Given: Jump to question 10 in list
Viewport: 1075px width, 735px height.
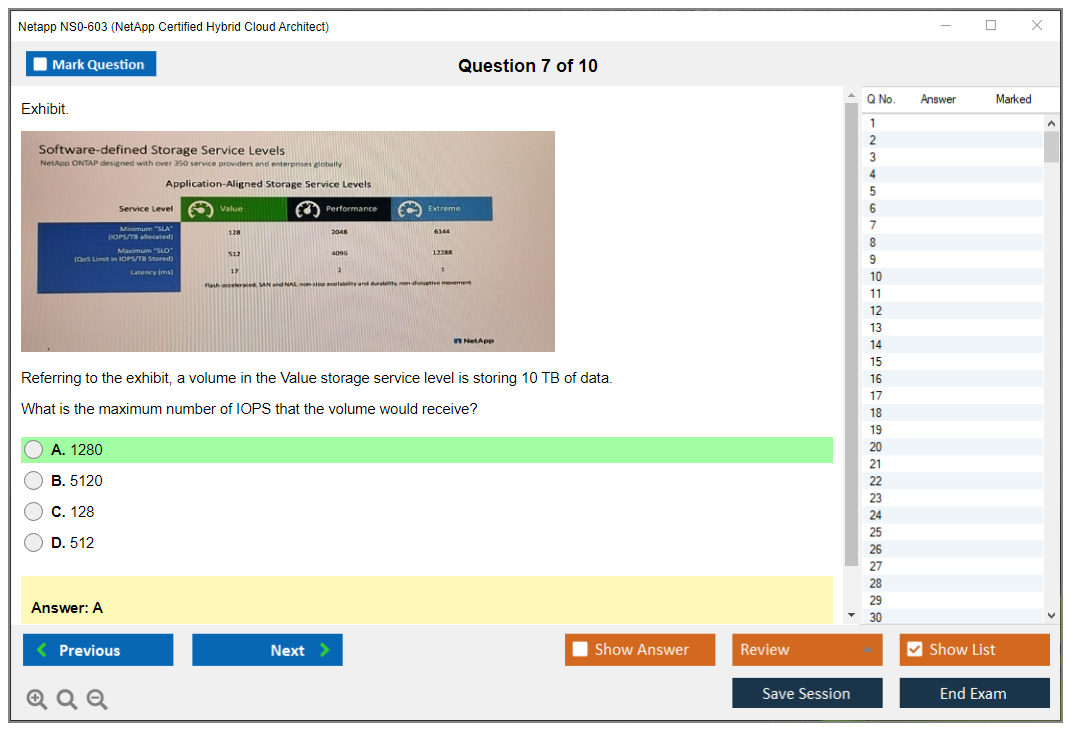Looking at the screenshot, I should (x=876, y=276).
